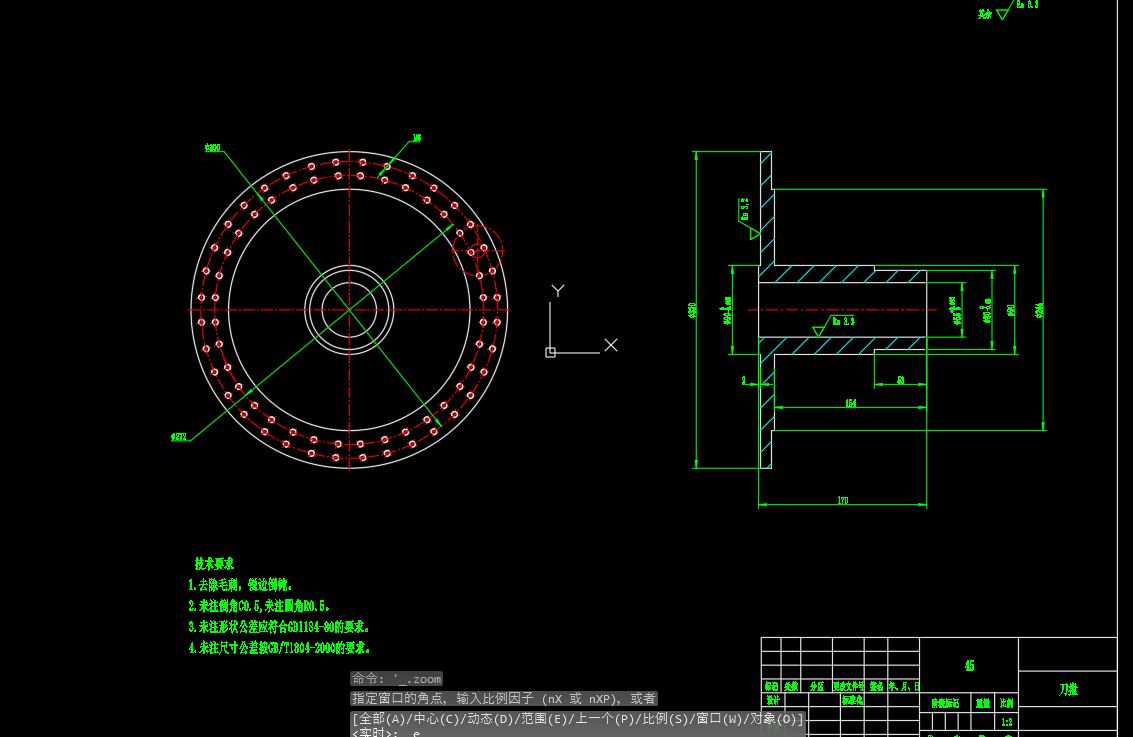Select the 其余 Ra 6.3 roughness symbol

click(1008, 9)
